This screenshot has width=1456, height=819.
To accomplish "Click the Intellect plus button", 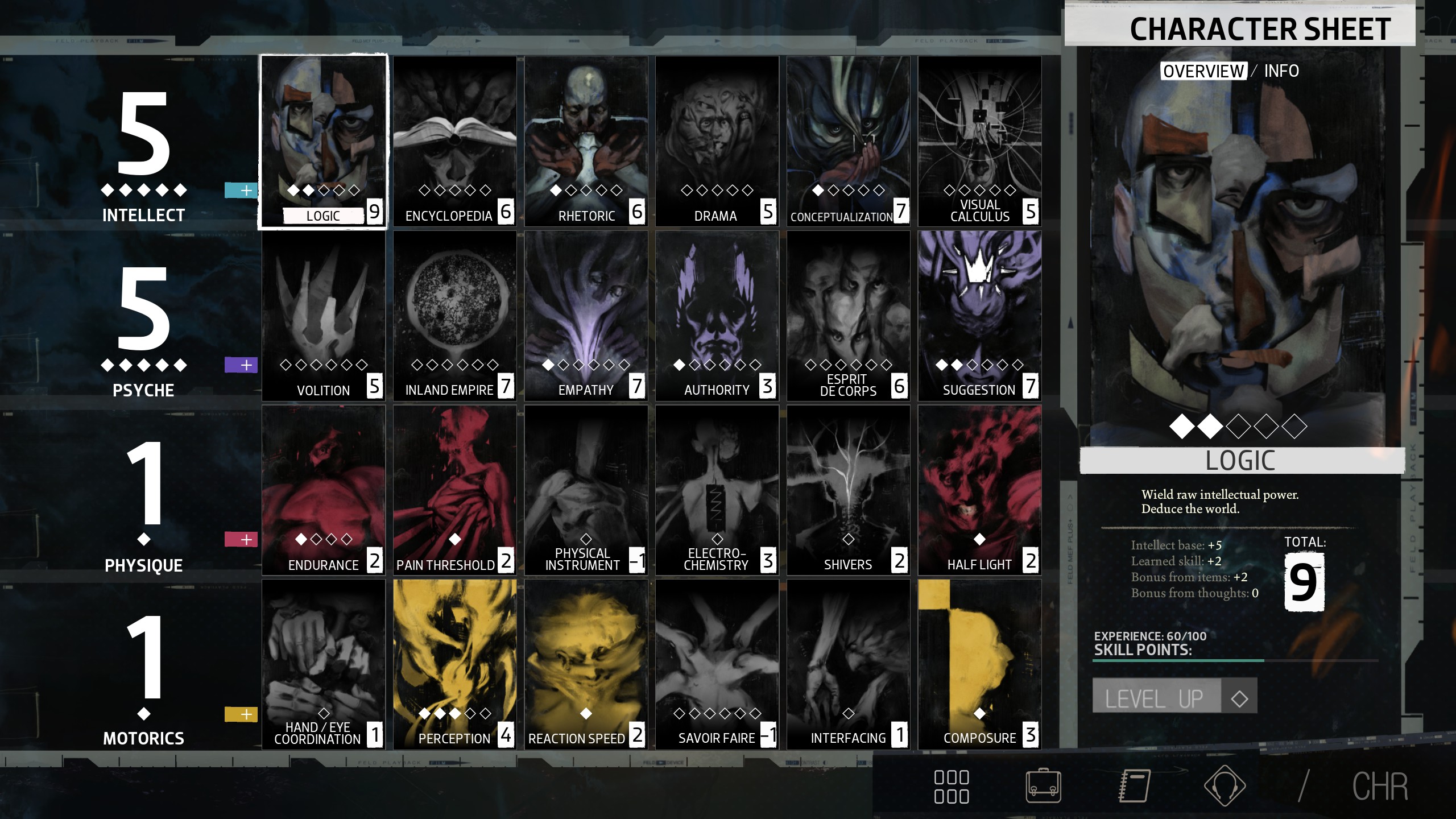I will click(x=241, y=191).
